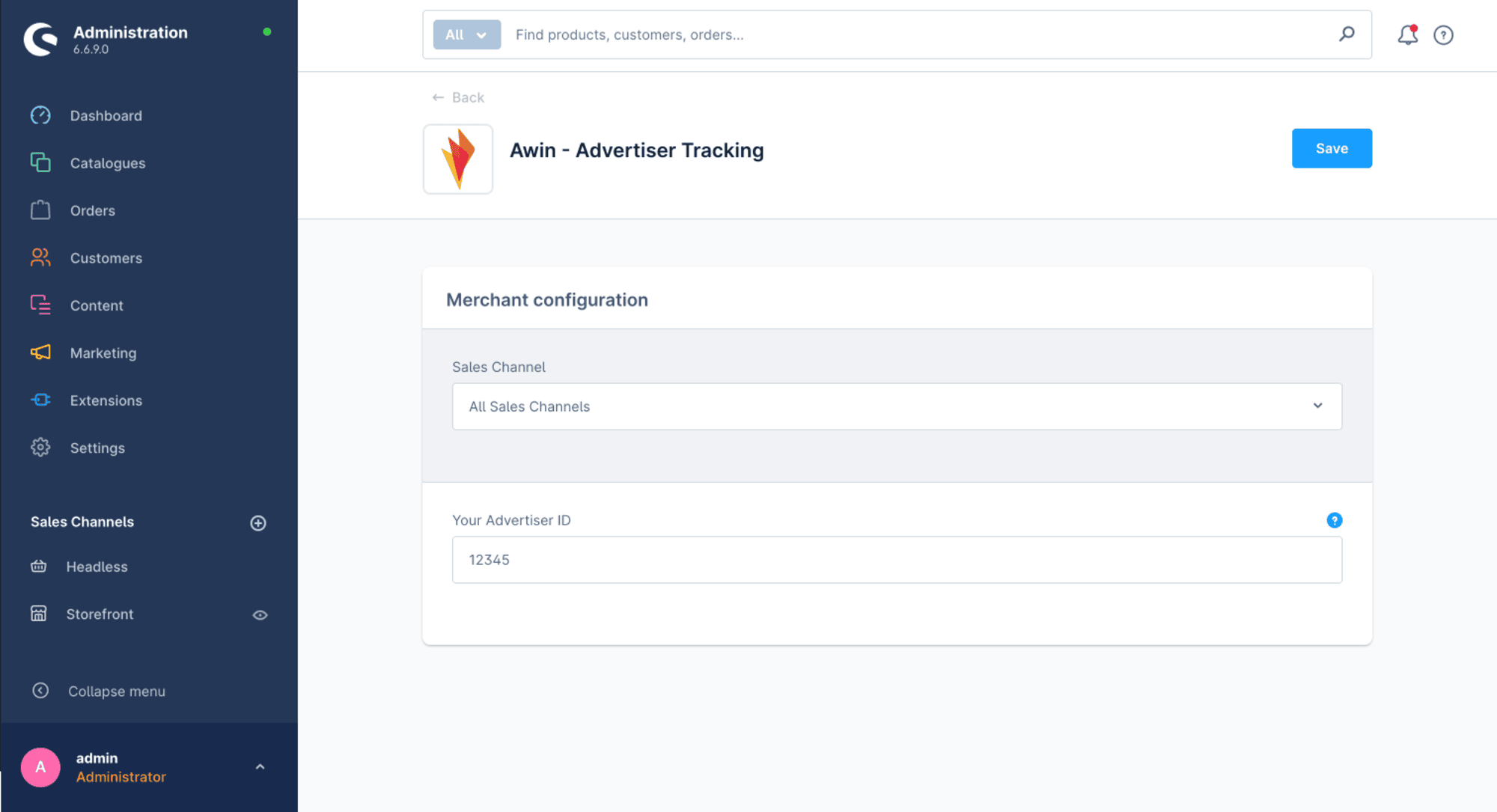Click the Sales Channels heading

point(82,522)
